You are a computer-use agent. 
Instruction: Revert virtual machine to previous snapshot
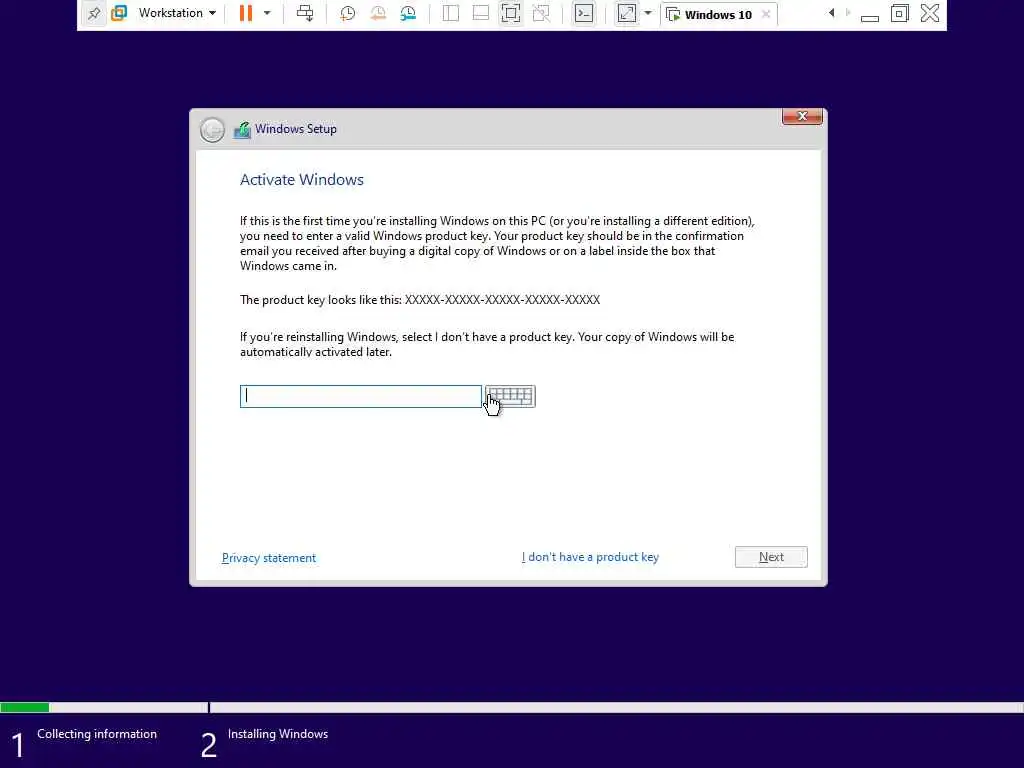tap(378, 14)
